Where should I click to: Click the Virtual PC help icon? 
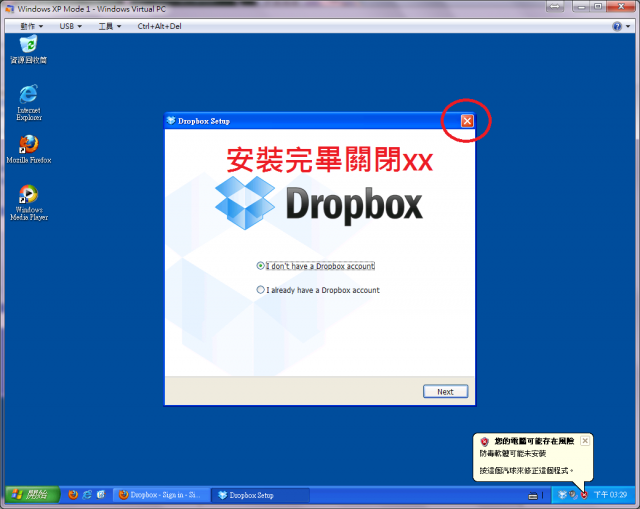click(617, 27)
